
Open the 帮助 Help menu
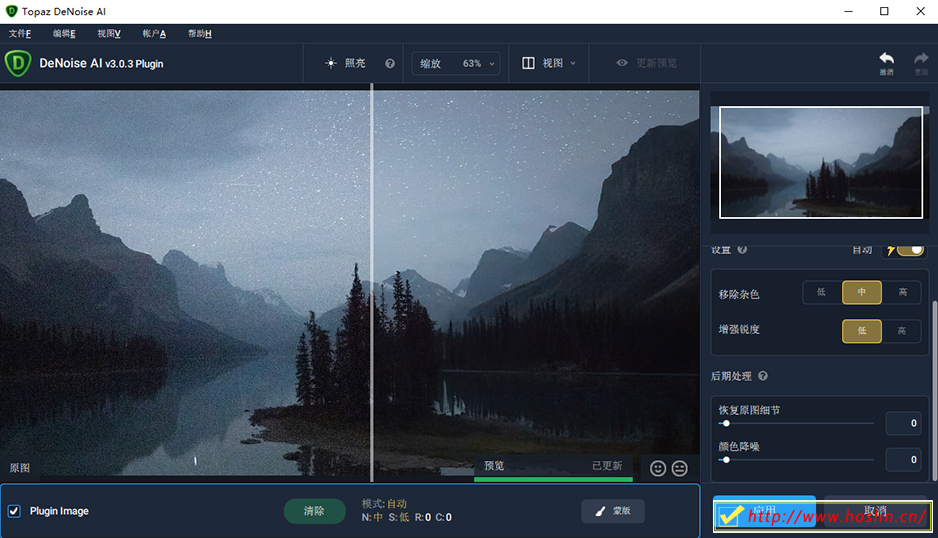coord(199,34)
